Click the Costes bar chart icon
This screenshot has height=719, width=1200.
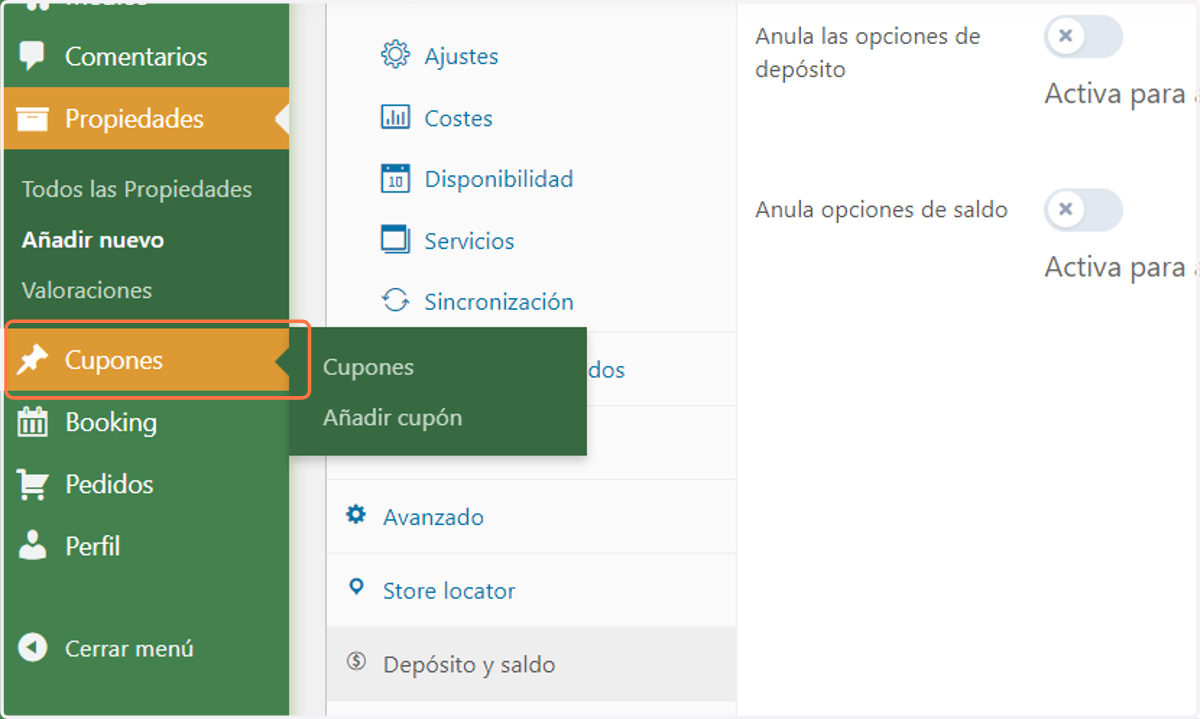tap(396, 117)
